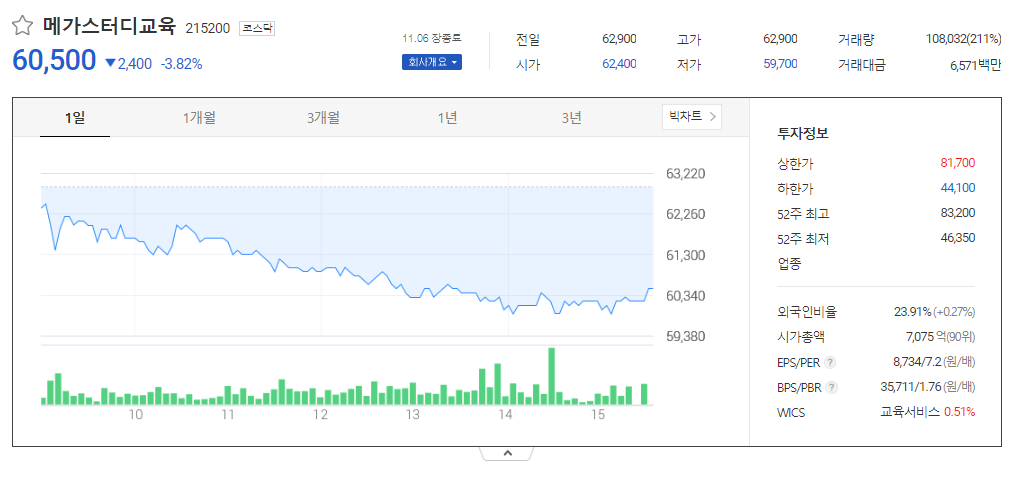Screen dimensions: 1025x485
Task: Click the 시가총액 value 7,075 억
Action: (924, 337)
